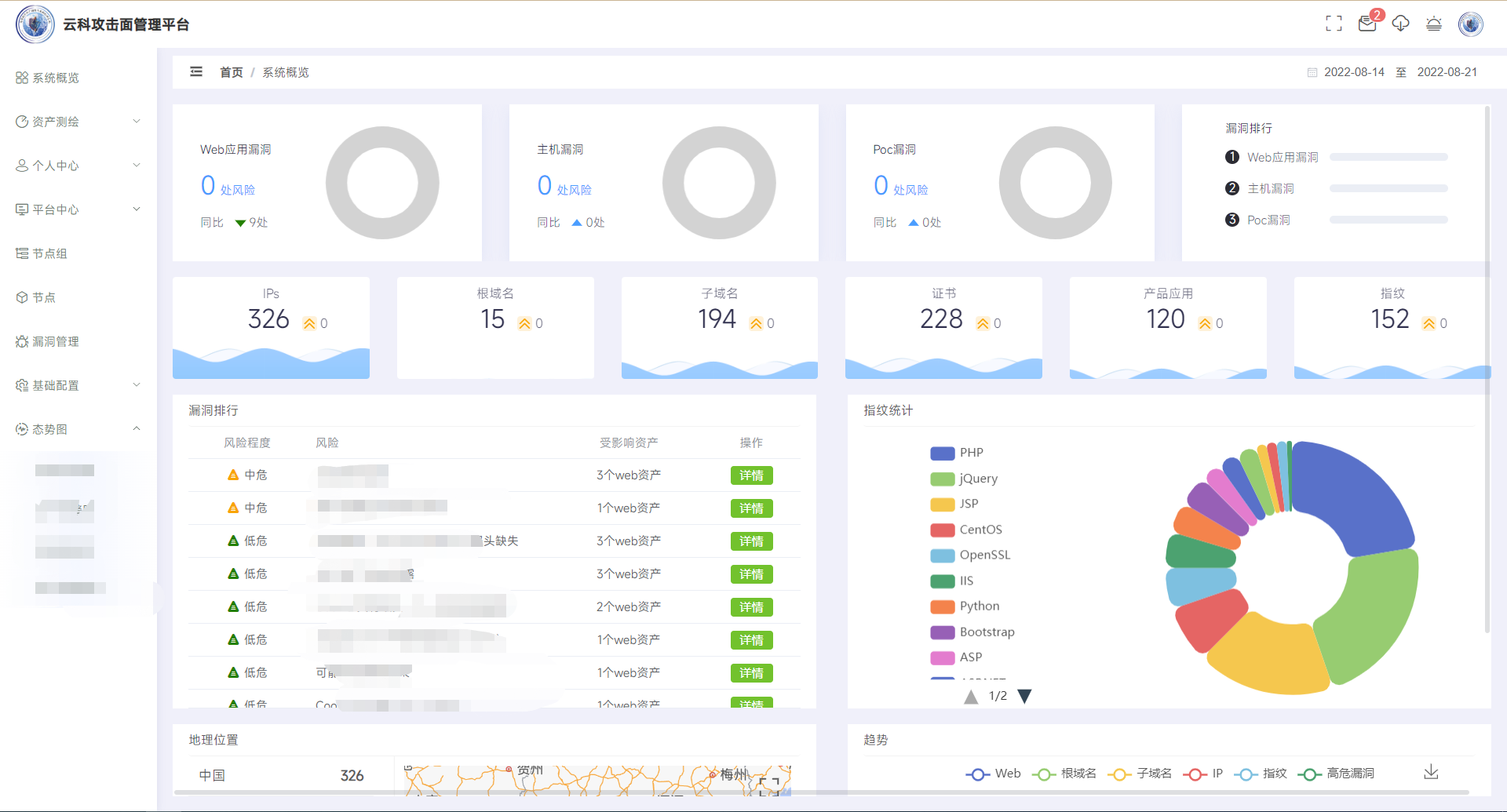Click number 2 badge beside 主机漏洞 ranking
The image size is (1507, 812).
tap(1232, 188)
